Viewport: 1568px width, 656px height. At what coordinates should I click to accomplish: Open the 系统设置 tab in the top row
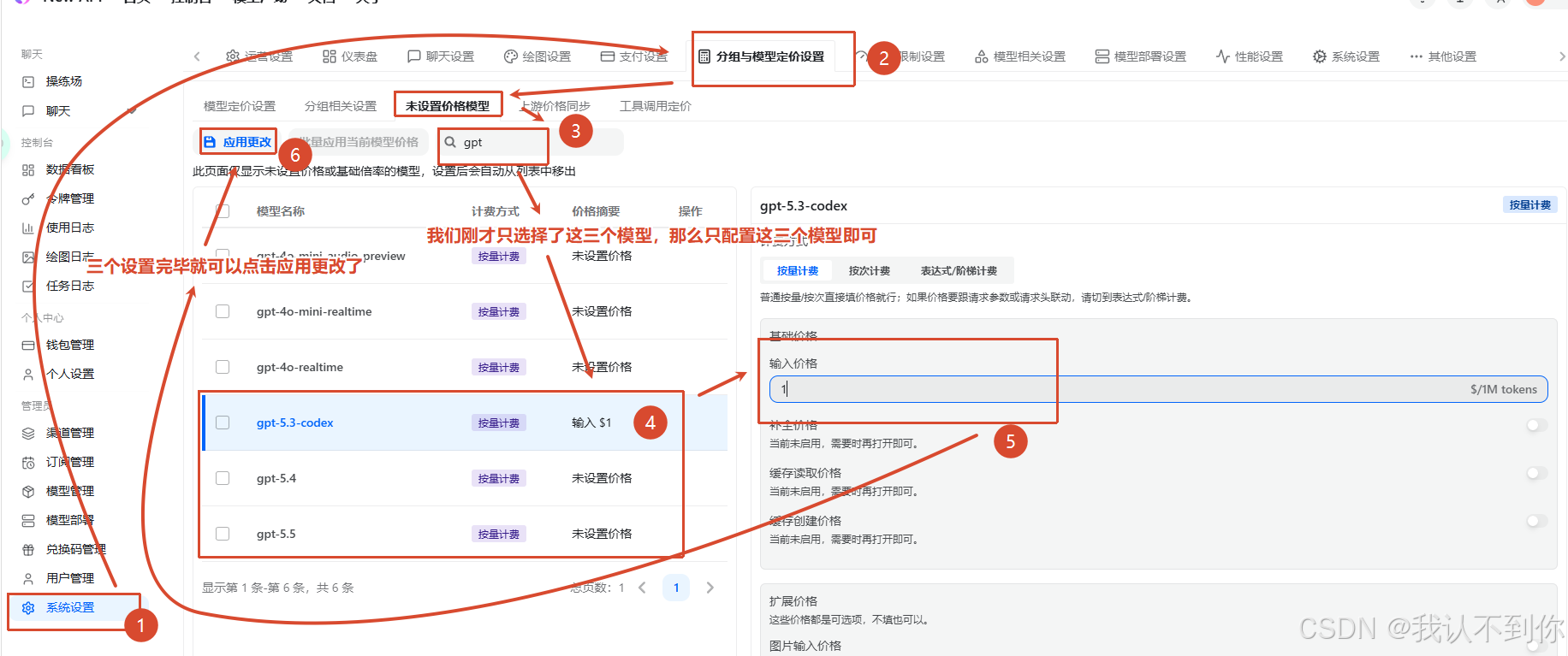pyautogui.click(x=1346, y=56)
